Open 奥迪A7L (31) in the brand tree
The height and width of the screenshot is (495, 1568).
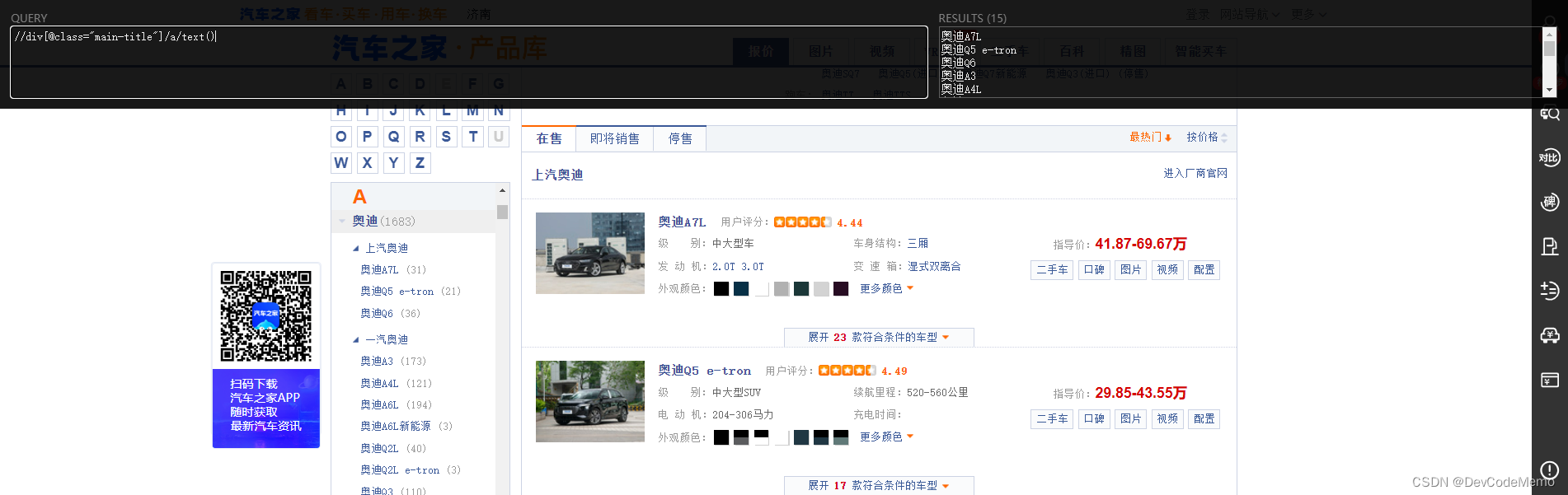coord(393,269)
